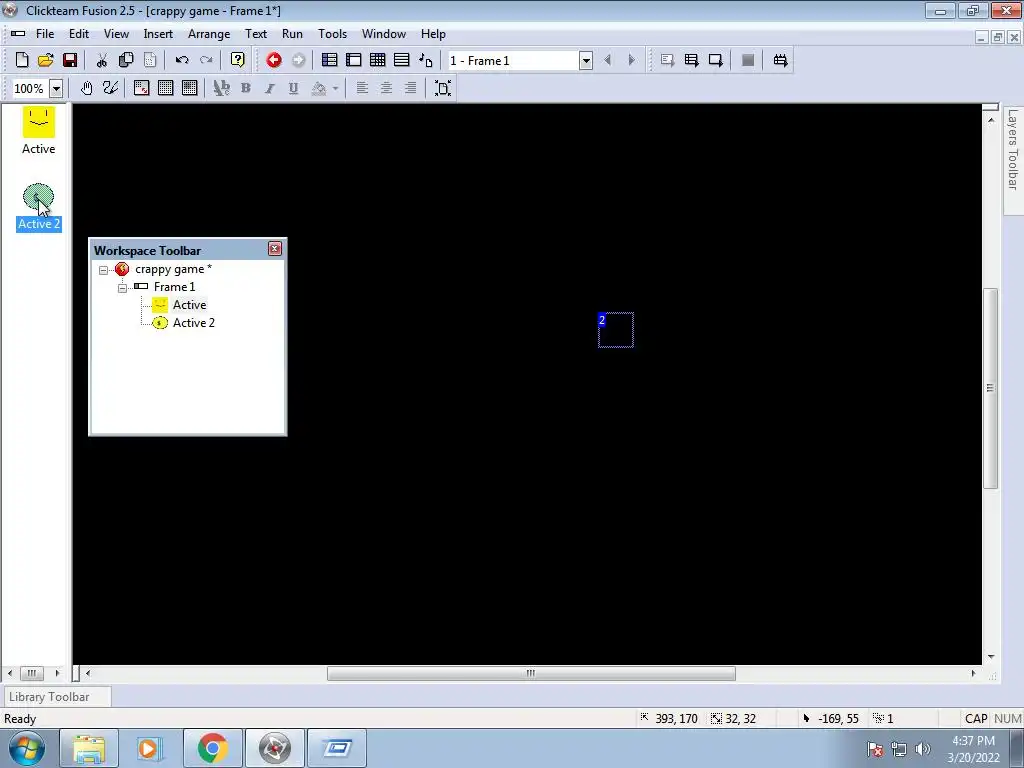Copy selection with the copy icon
The height and width of the screenshot is (768, 1024).
tap(126, 60)
